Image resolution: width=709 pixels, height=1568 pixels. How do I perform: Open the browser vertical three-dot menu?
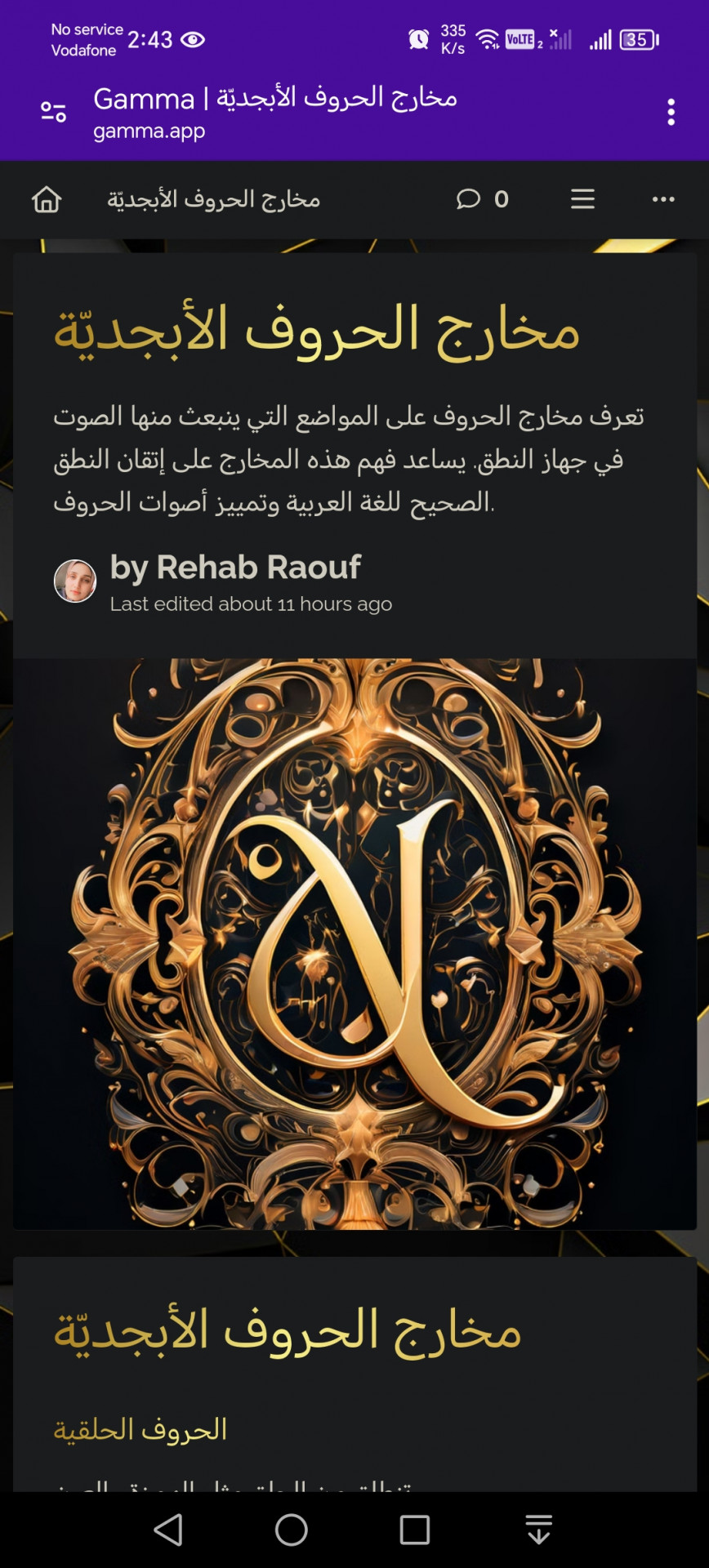[x=671, y=112]
